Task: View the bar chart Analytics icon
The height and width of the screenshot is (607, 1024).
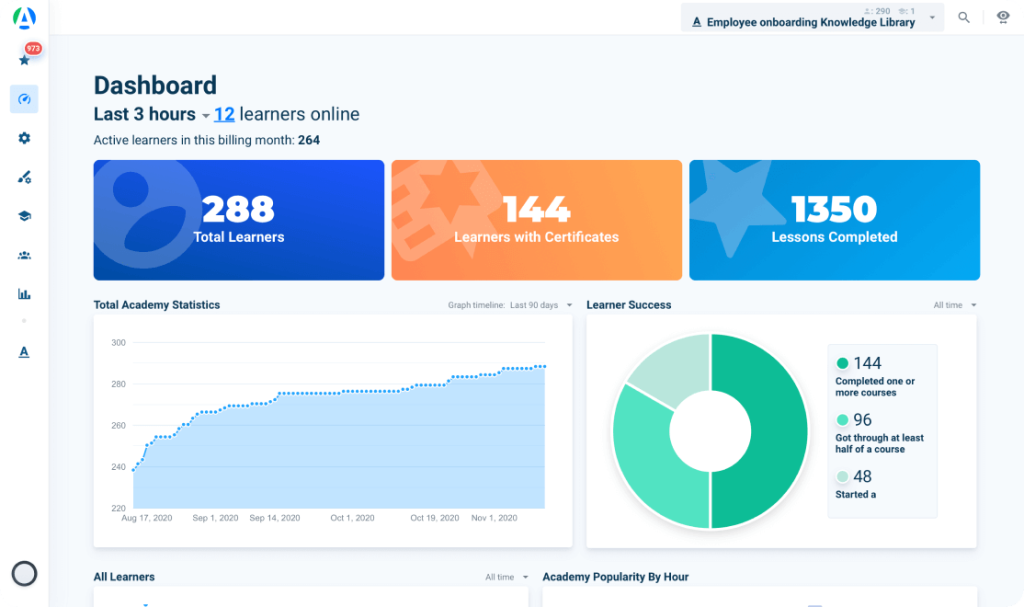Action: coord(22,293)
